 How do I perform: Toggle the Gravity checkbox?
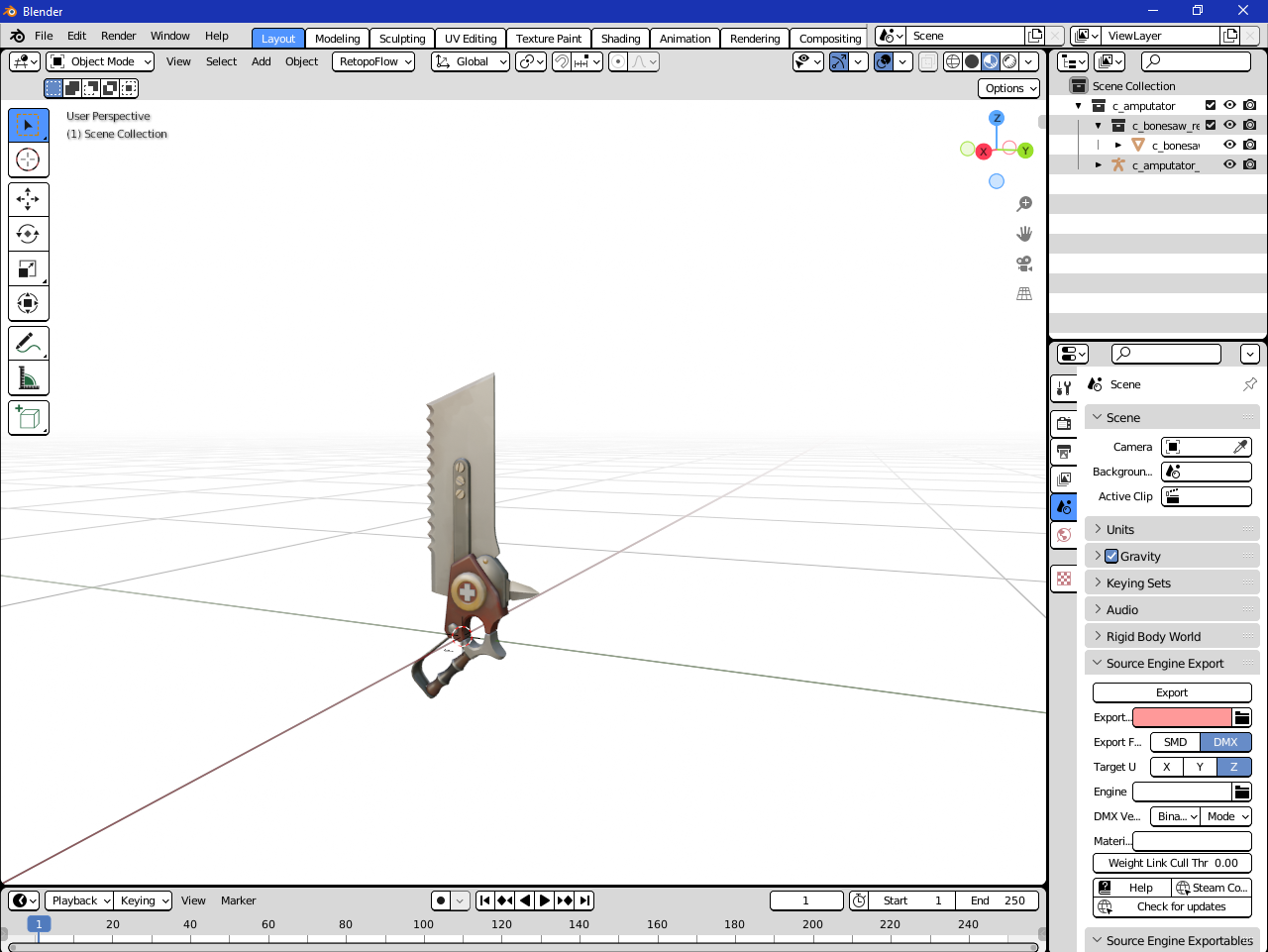point(1111,557)
